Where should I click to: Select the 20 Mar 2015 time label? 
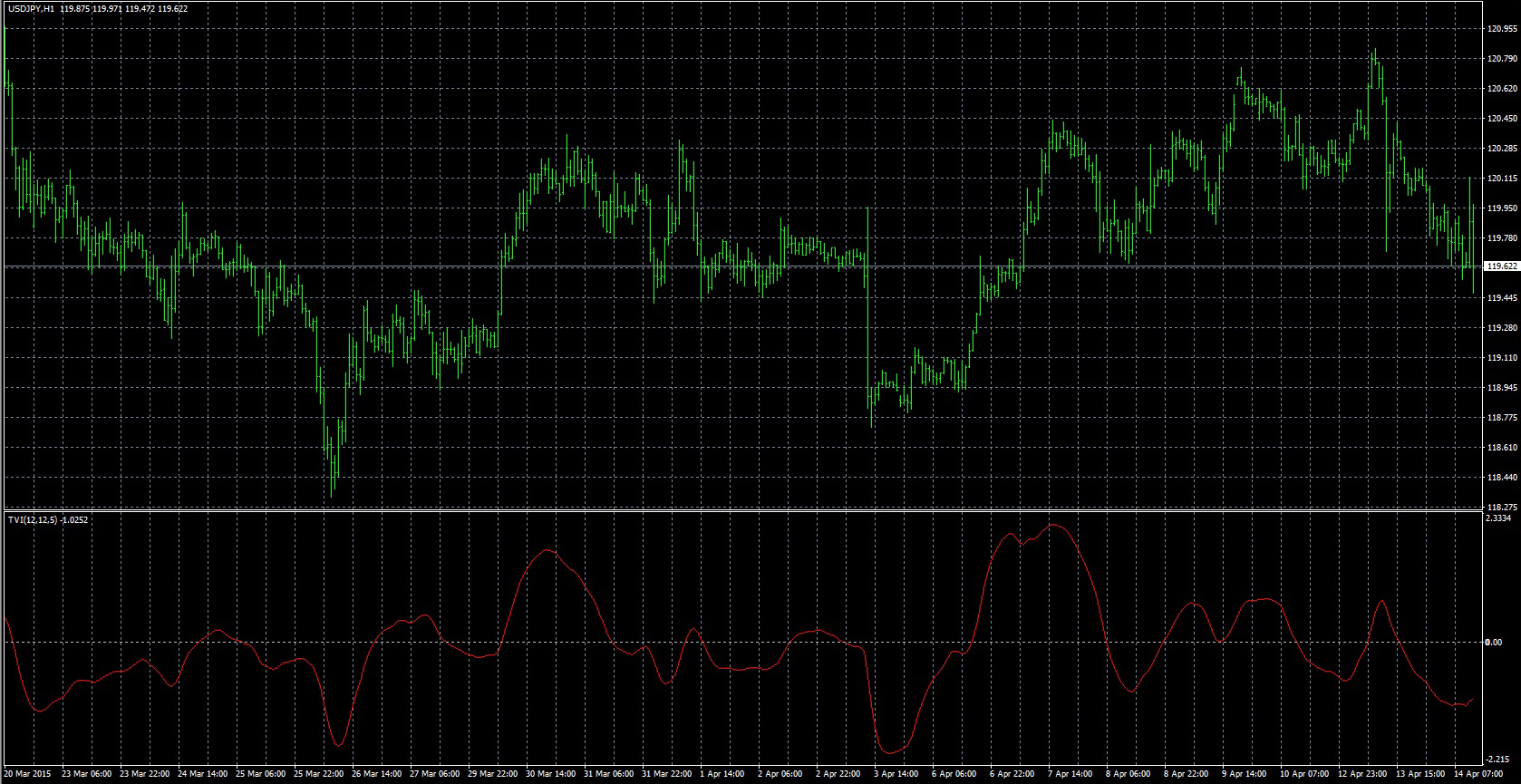[28, 774]
